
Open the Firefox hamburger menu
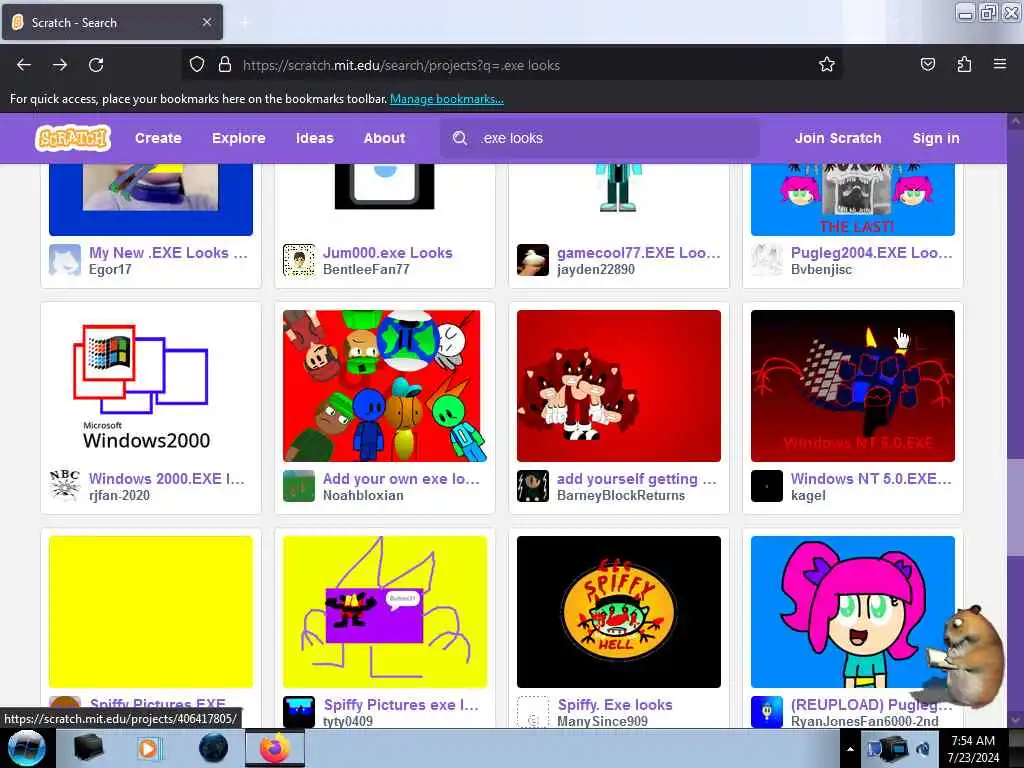(x=999, y=64)
